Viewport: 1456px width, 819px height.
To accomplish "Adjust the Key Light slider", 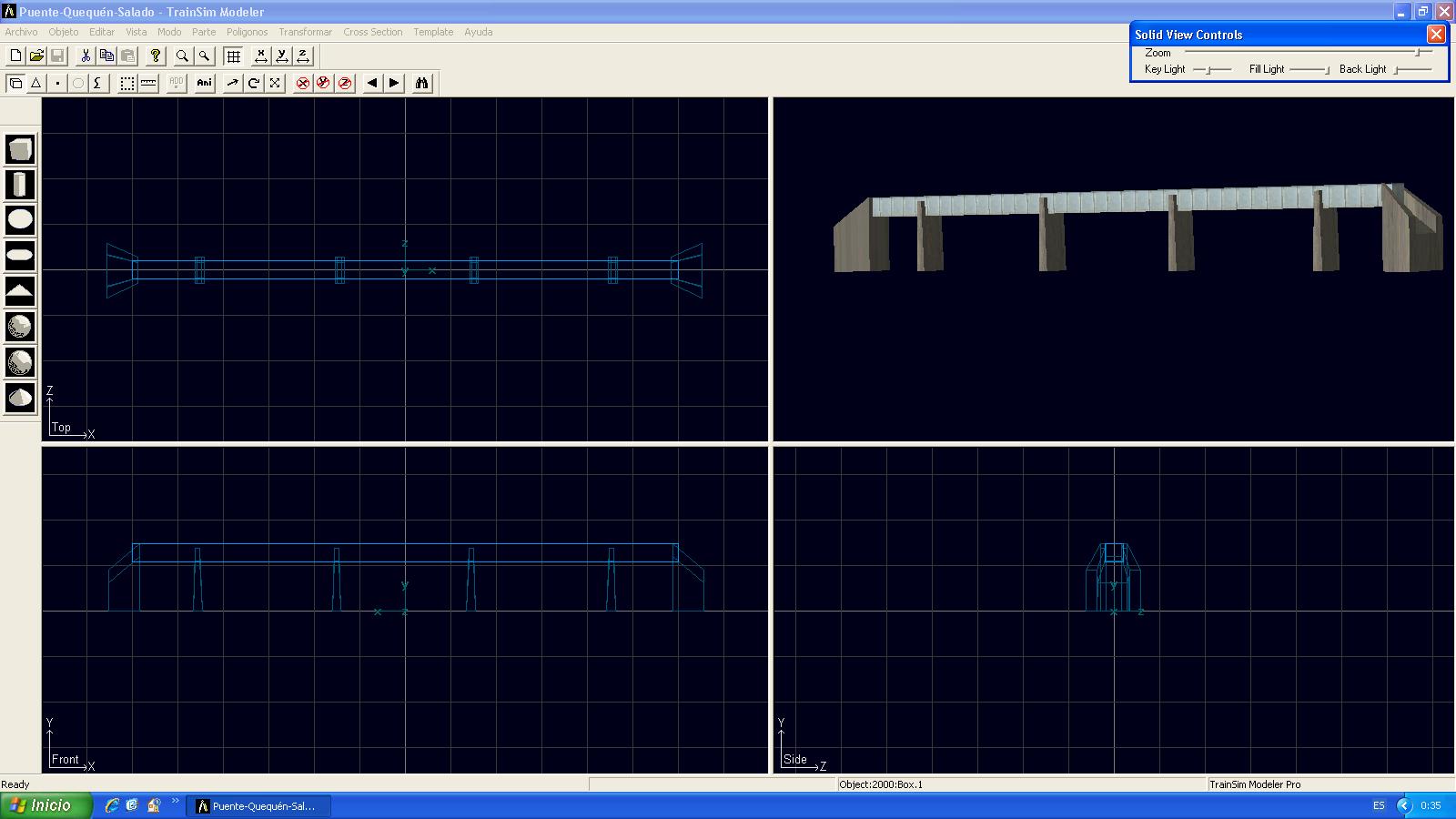I will pos(1209,70).
